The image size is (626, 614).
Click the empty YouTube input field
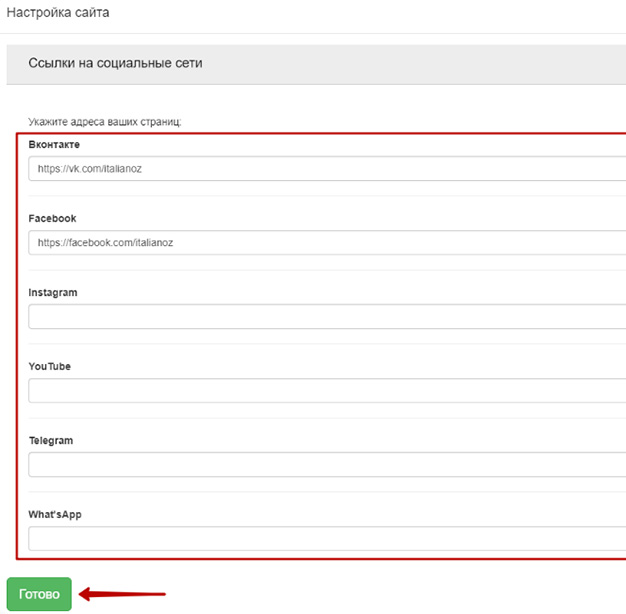(x=327, y=390)
